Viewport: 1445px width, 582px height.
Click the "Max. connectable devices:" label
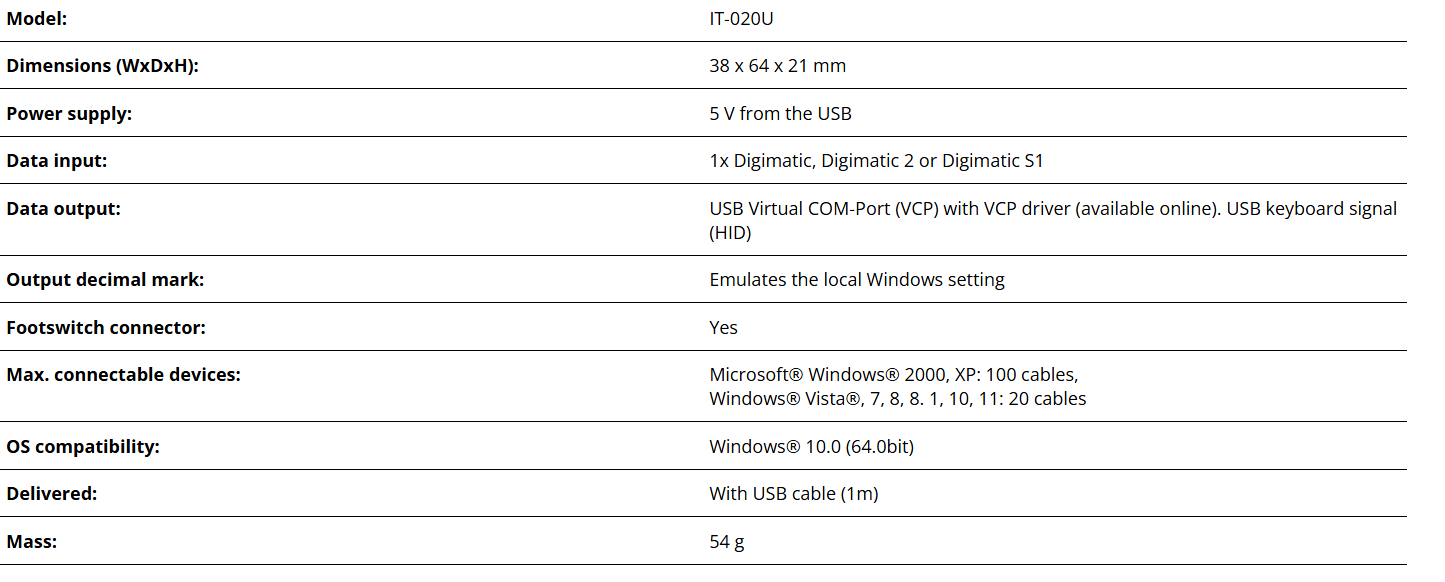coord(124,376)
